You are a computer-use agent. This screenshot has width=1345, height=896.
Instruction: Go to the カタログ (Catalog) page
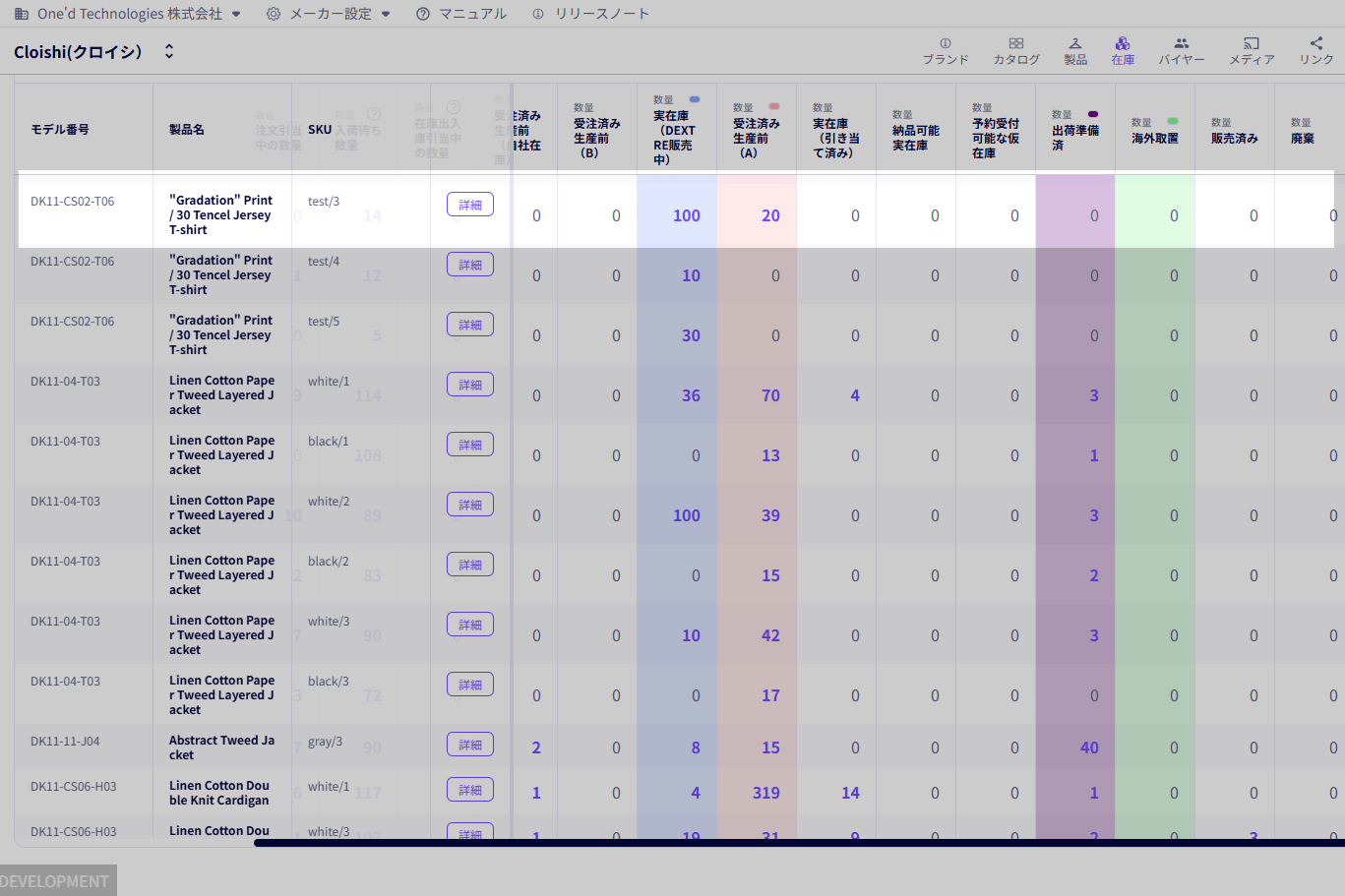coord(1016,51)
